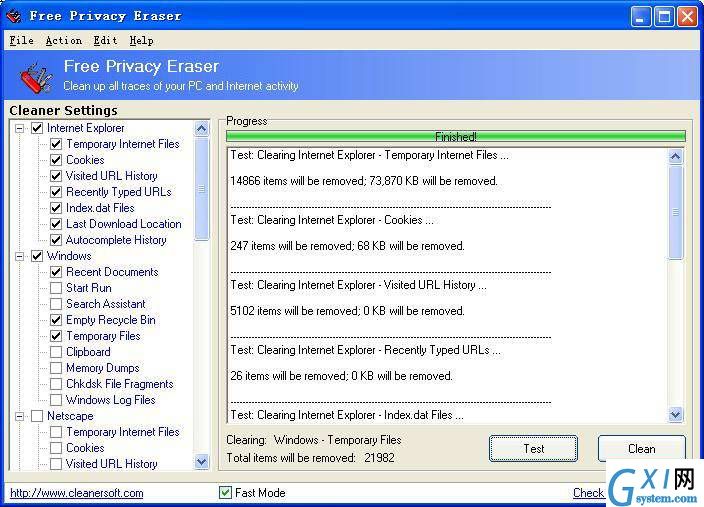The height and width of the screenshot is (507, 704).
Task: Maximize the Free Privacy Eraser window
Action: [x=664, y=17]
